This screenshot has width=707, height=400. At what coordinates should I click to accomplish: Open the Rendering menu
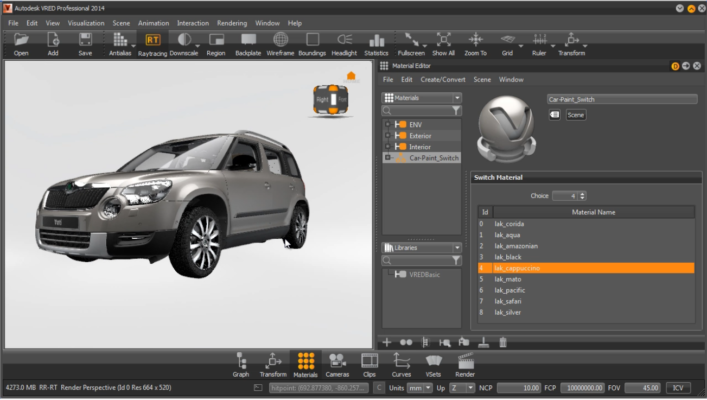tap(232, 23)
